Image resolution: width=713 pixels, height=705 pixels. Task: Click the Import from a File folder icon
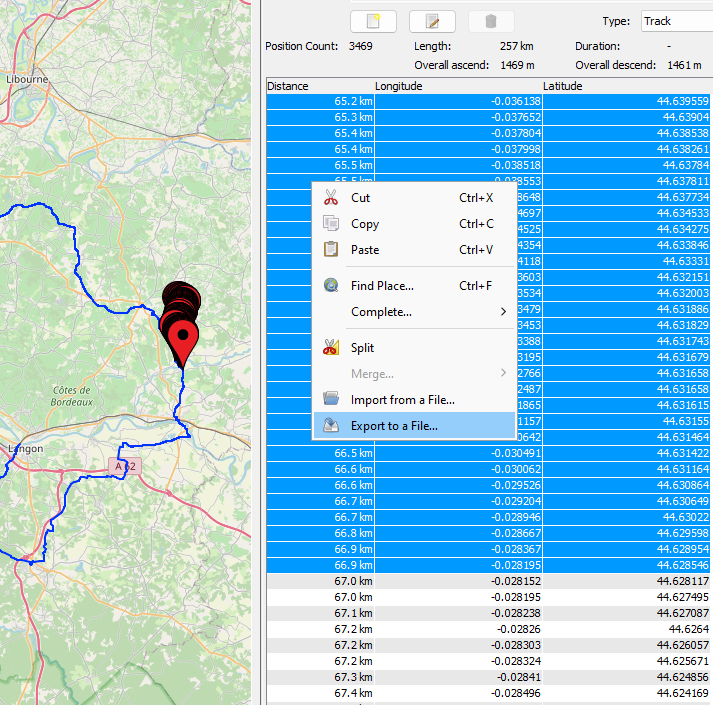click(331, 400)
